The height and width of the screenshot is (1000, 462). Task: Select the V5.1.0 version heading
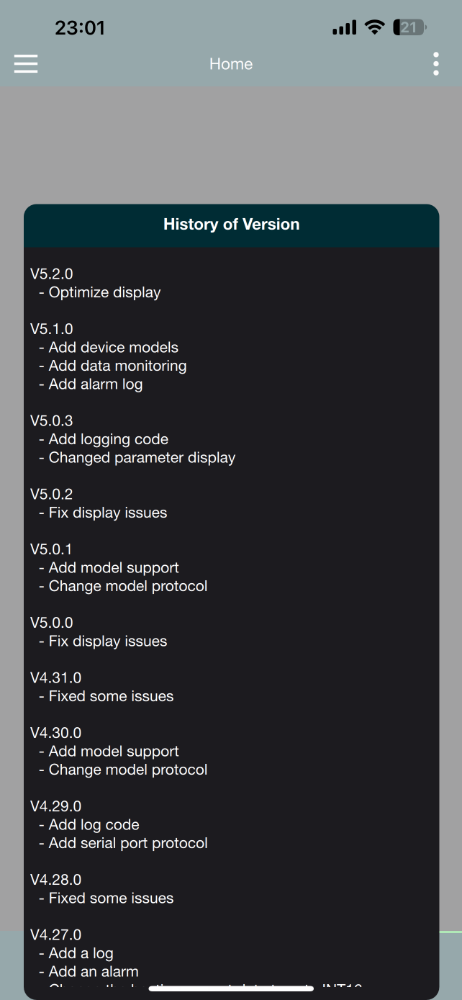52,329
